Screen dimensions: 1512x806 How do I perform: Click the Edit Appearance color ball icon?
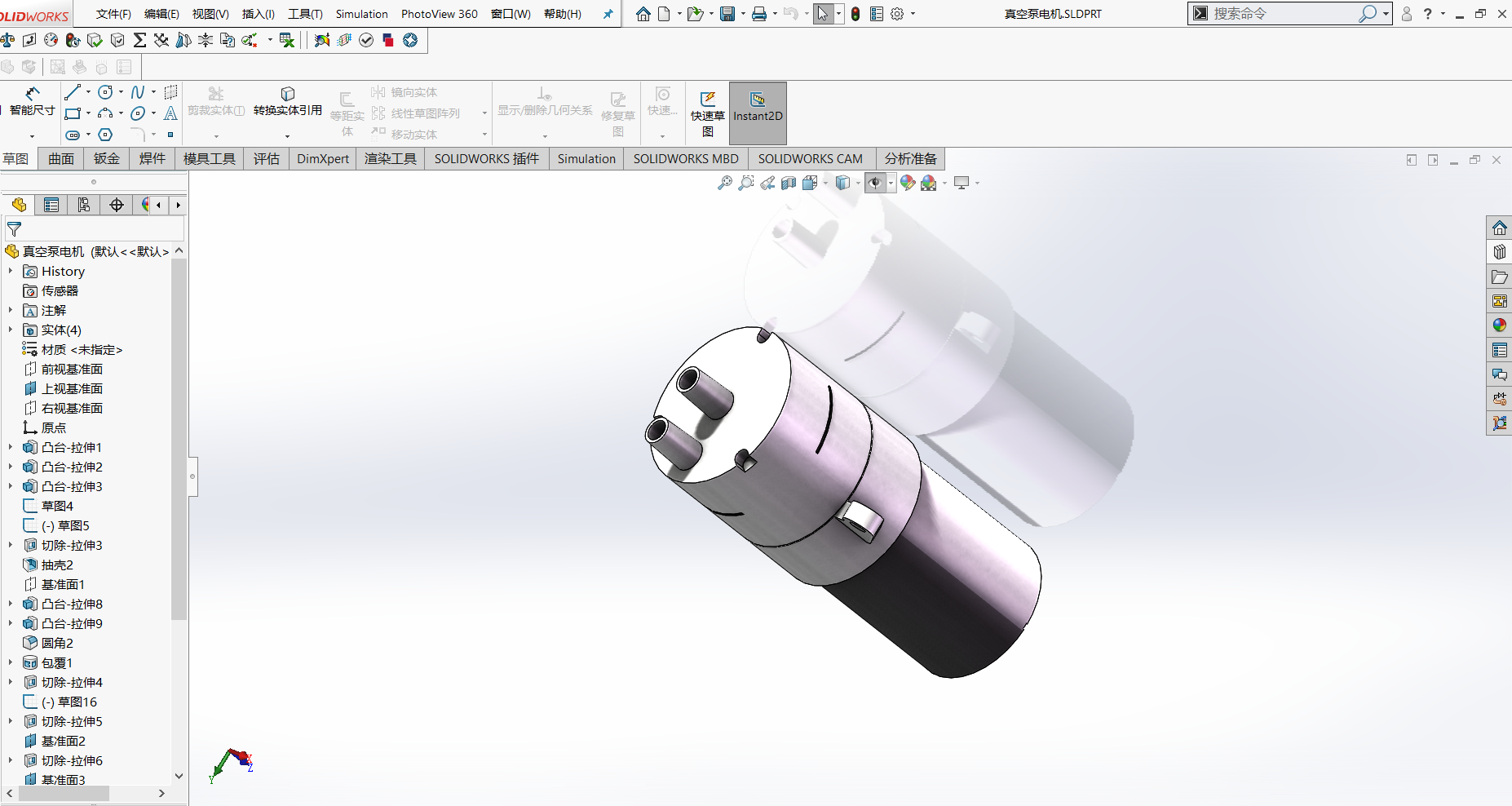tap(907, 184)
